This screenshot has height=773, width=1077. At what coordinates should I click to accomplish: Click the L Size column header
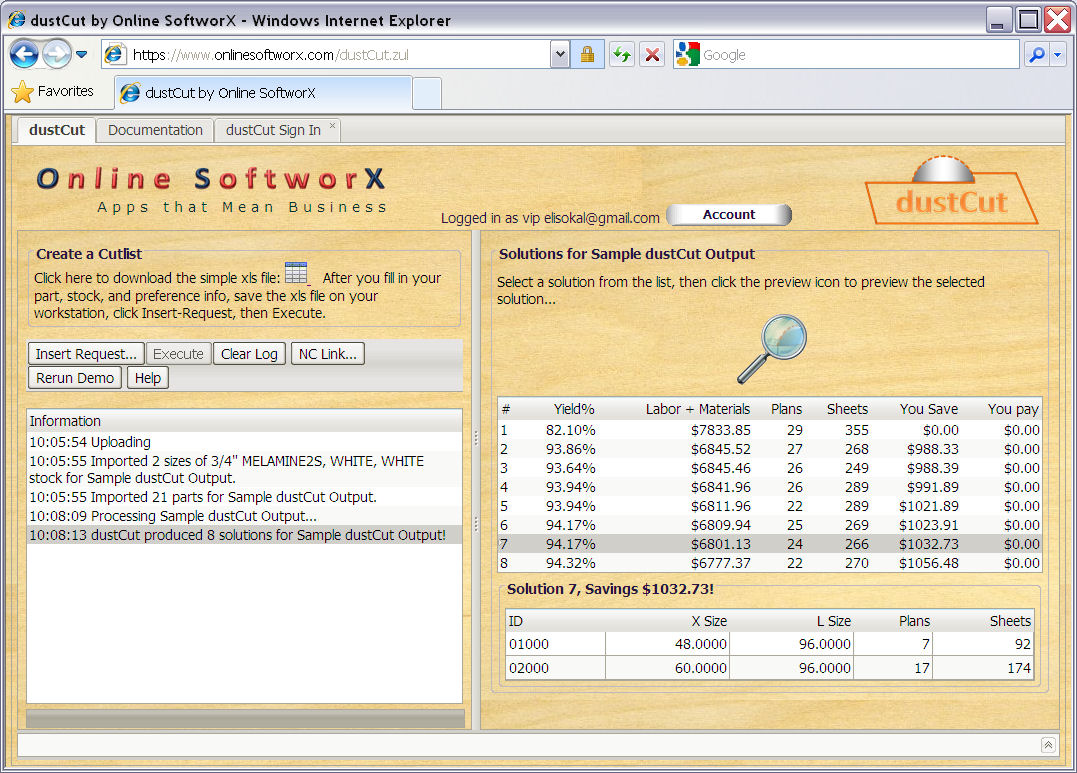tap(833, 621)
